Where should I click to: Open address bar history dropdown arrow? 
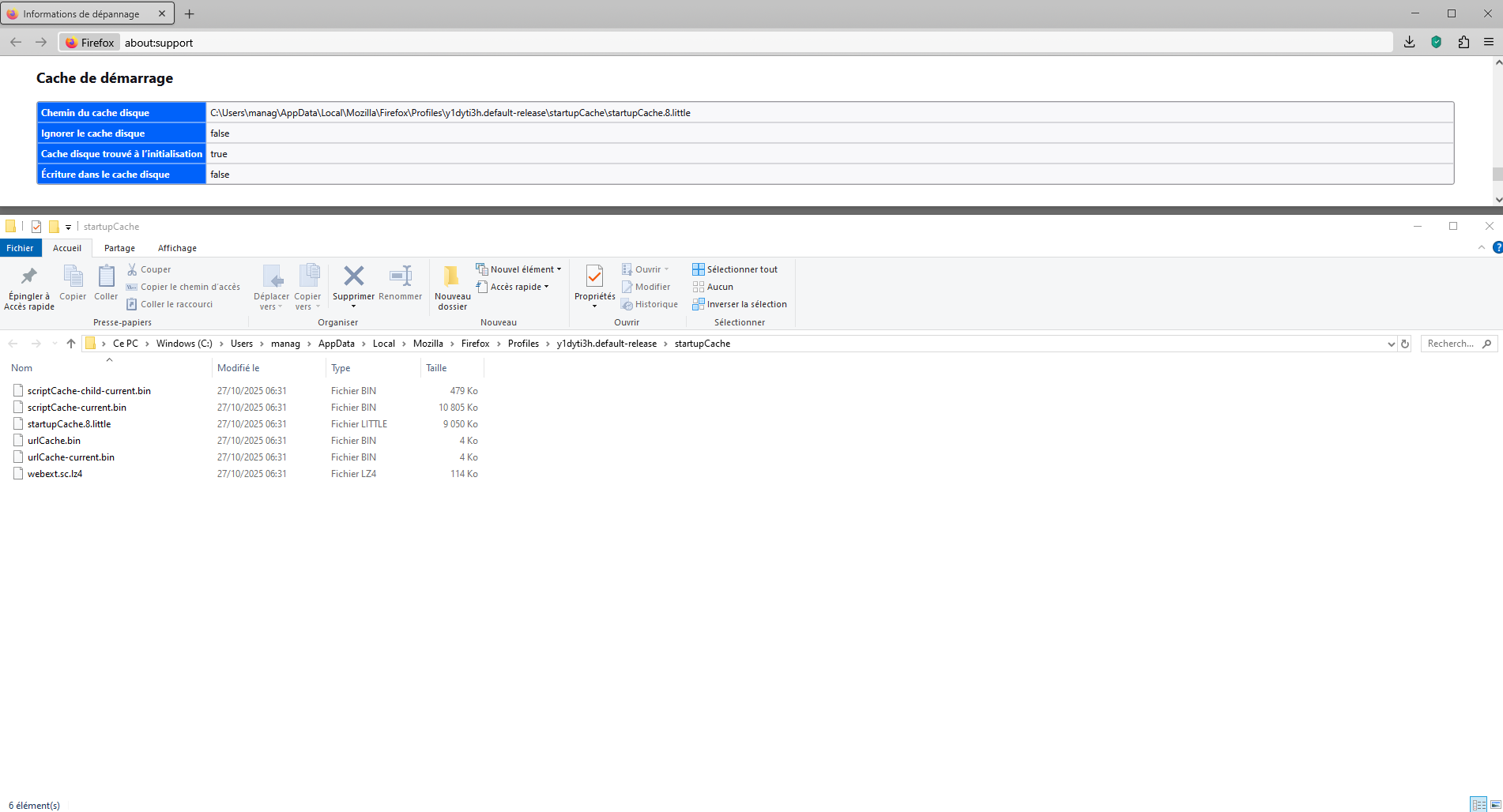click(1391, 344)
